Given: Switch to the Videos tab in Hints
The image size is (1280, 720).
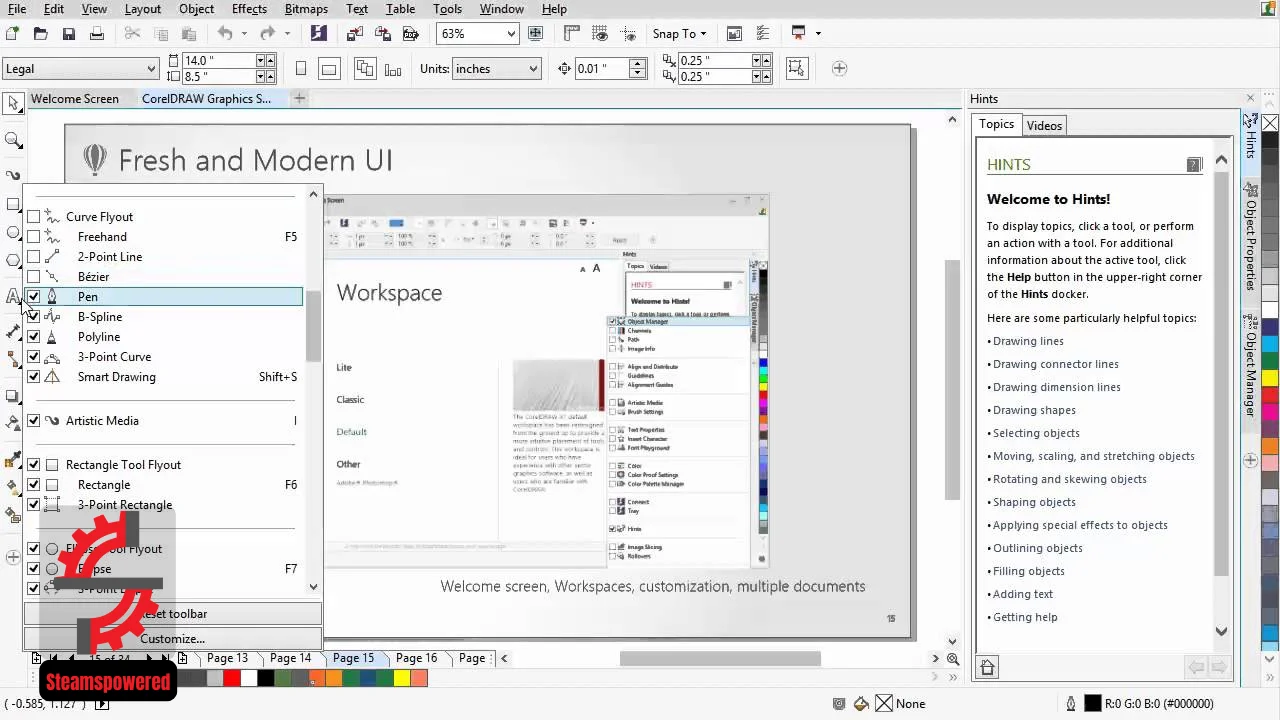Looking at the screenshot, I should [1044, 125].
